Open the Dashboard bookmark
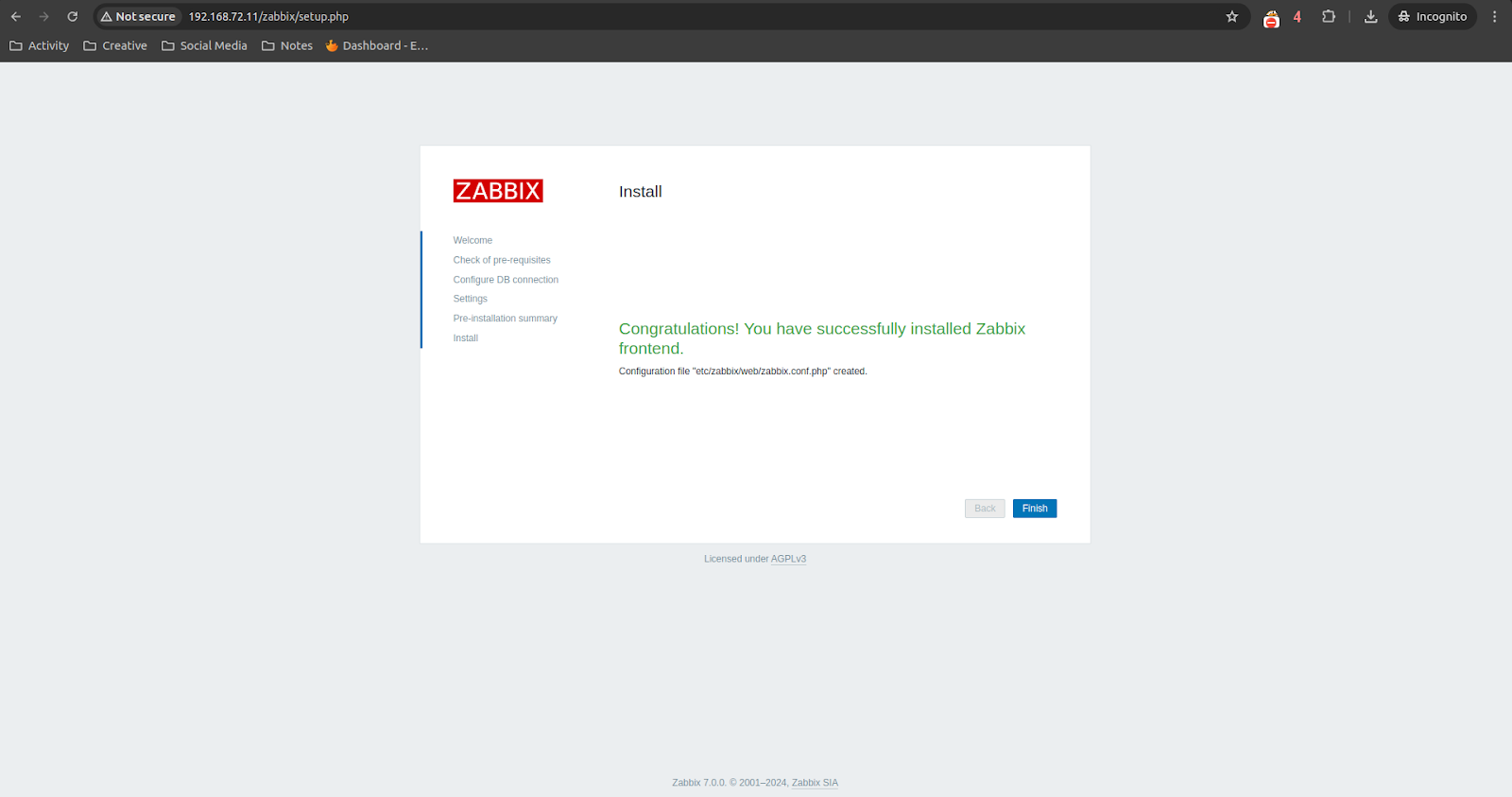Screen dimensions: 1512x797 pos(377,45)
